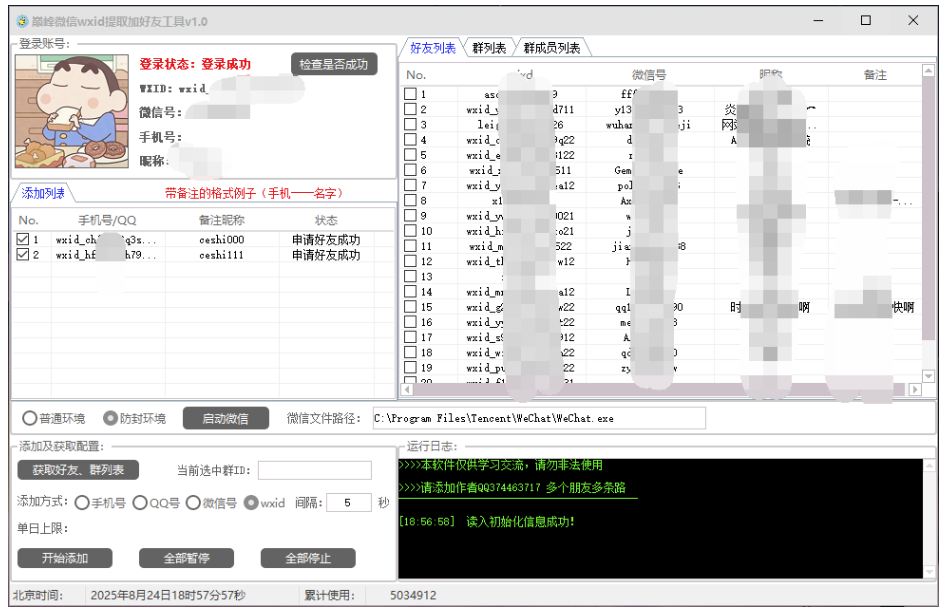The image size is (944, 615).
Task: Click the 当前选中群ID input field
Action: [x=315, y=470]
